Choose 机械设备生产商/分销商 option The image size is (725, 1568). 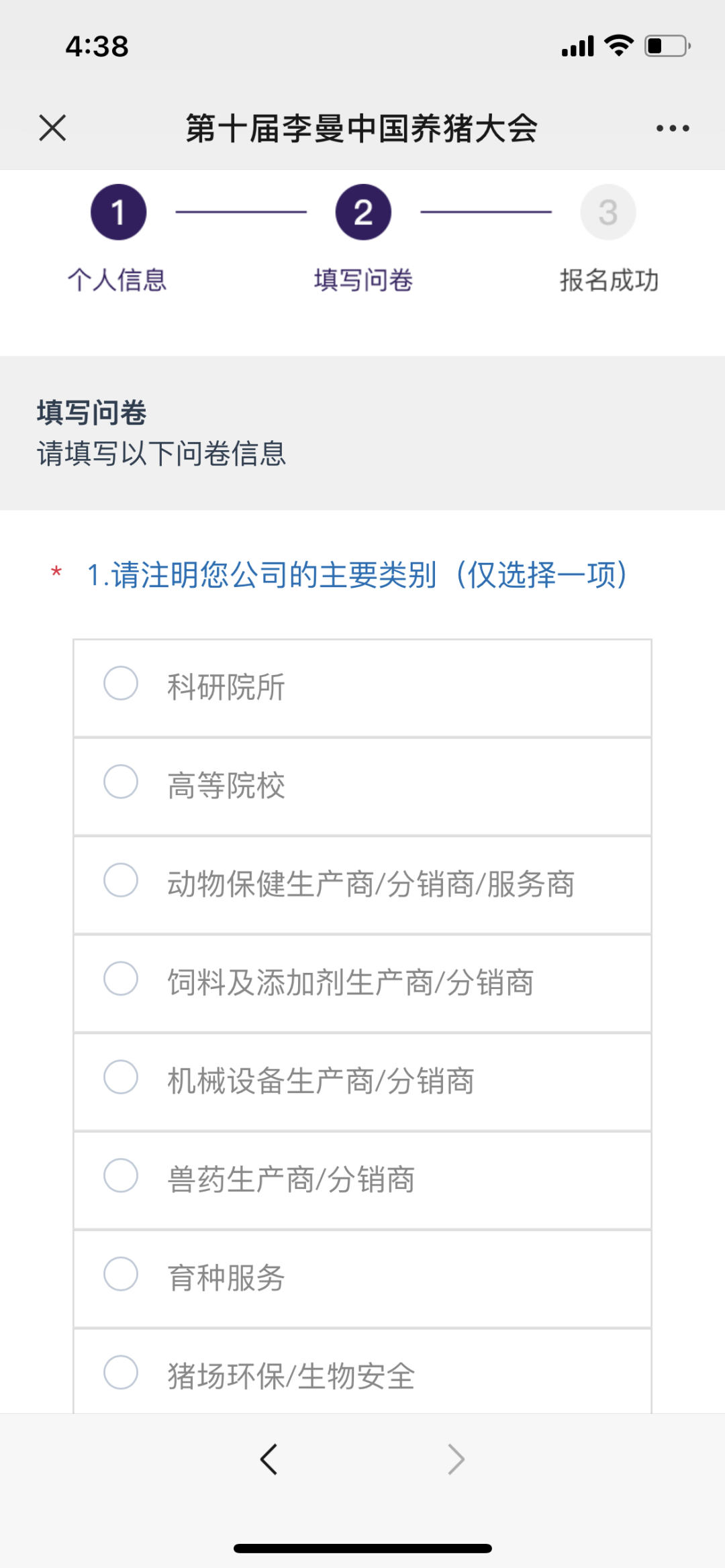(x=121, y=1077)
